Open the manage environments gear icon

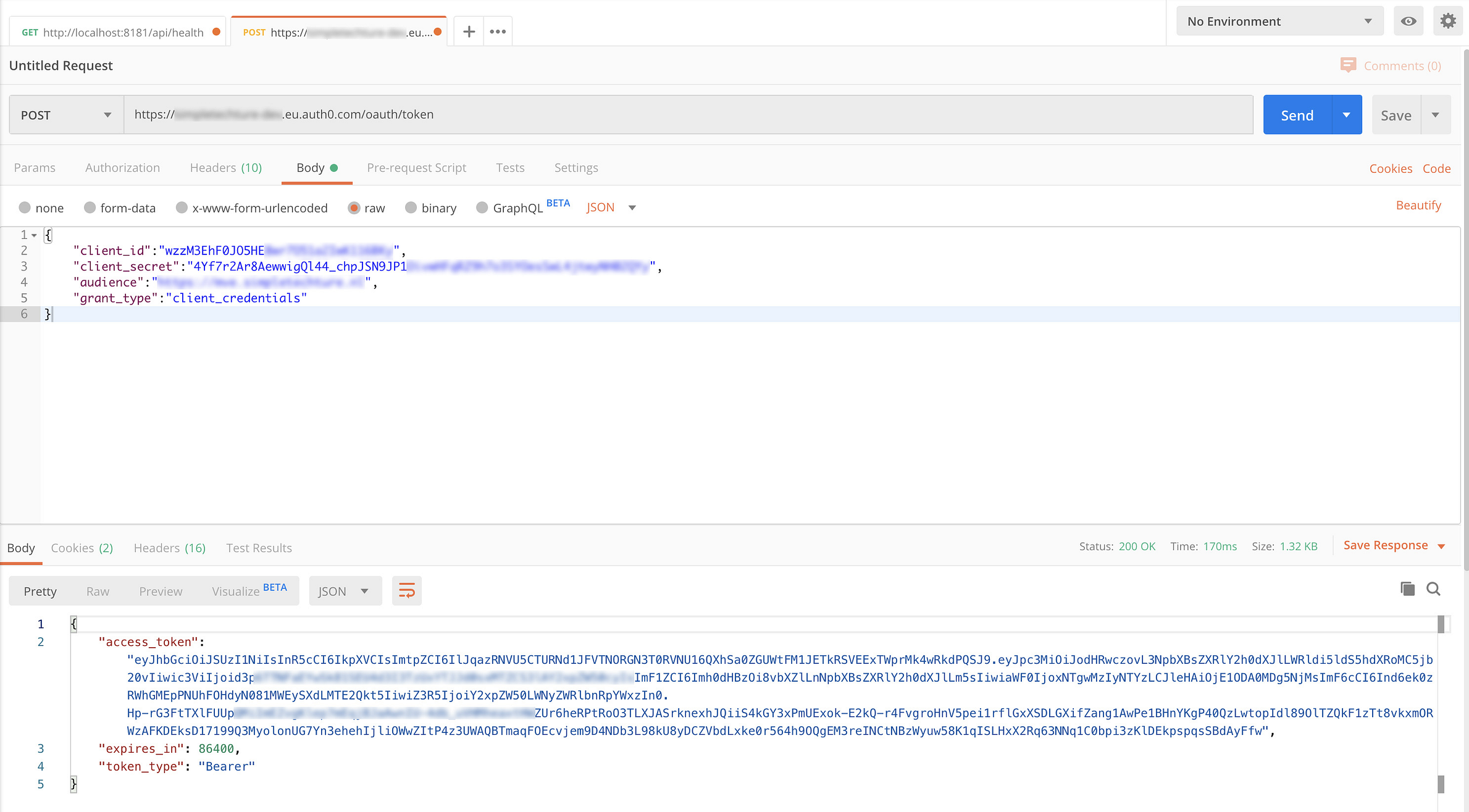1448,22
